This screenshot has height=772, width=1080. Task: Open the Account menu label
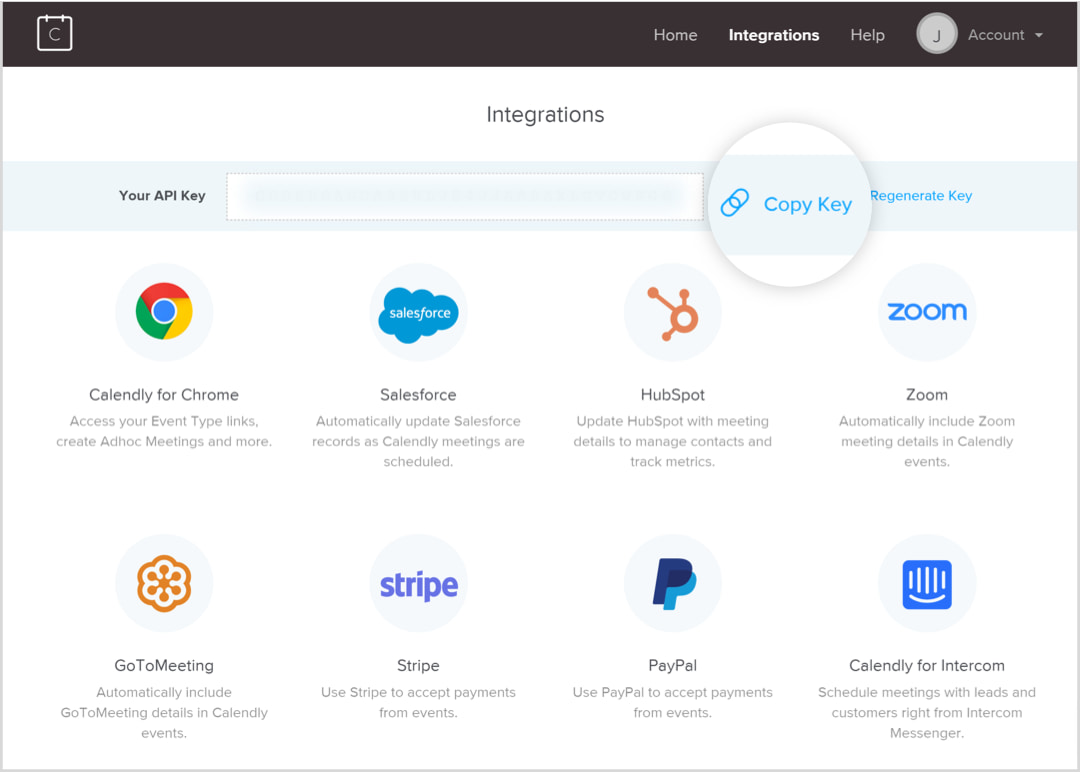pos(995,35)
